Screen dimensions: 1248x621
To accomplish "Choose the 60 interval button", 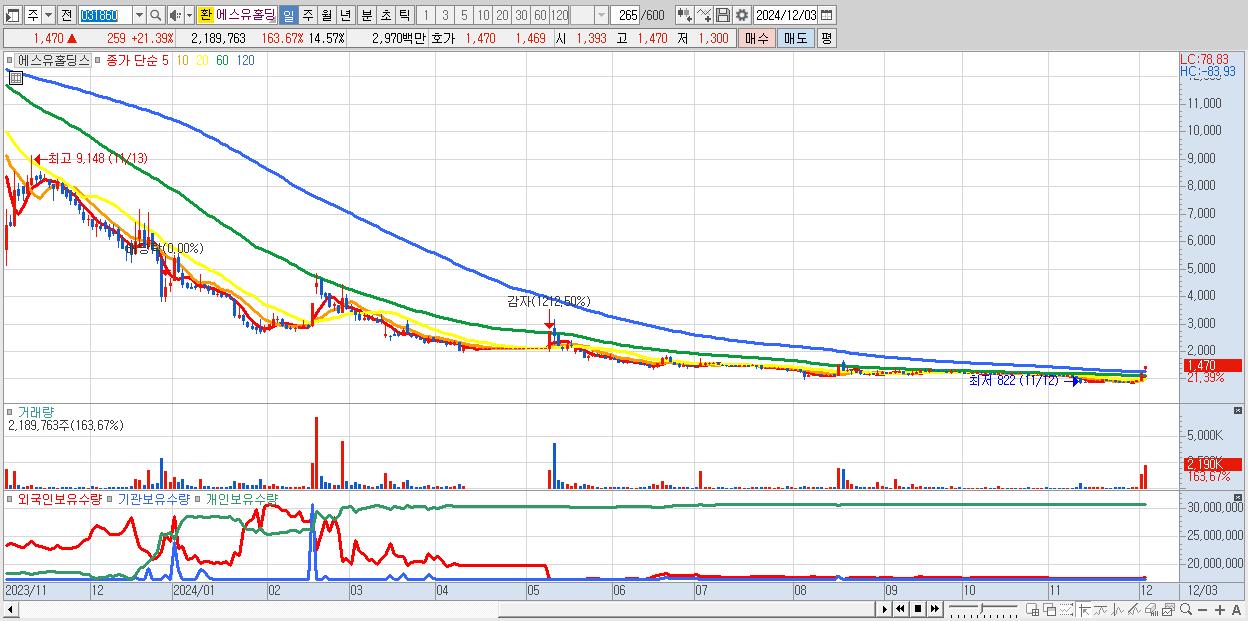I will (x=541, y=15).
